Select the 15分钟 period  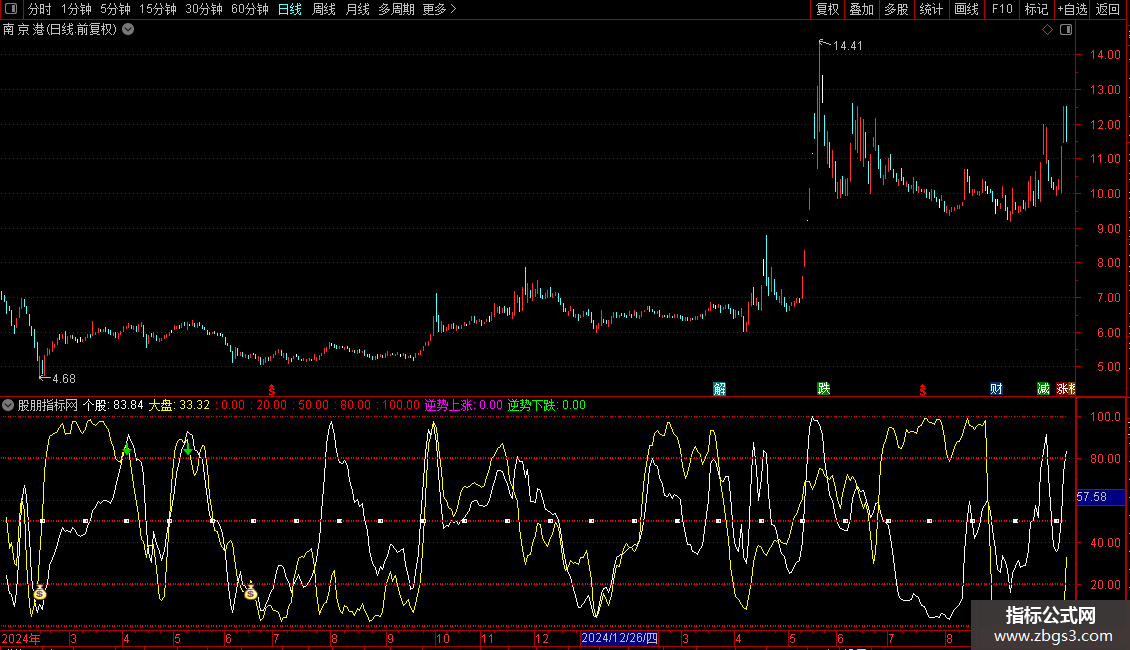tap(158, 9)
